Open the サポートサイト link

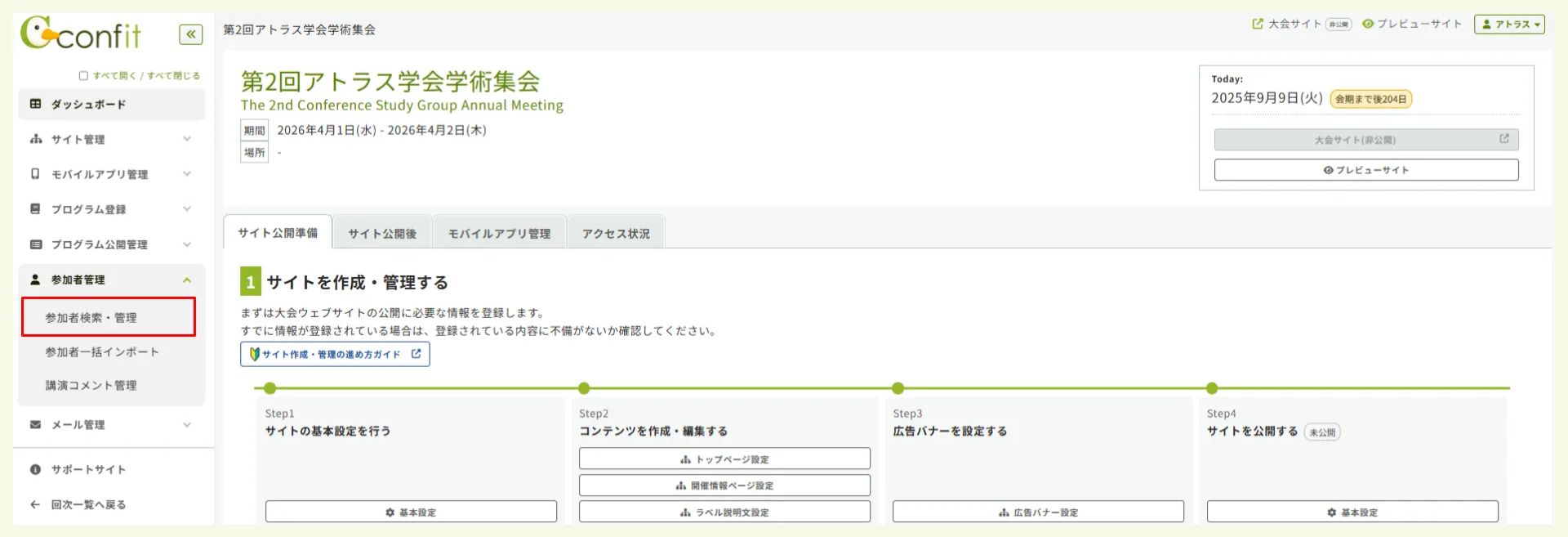point(88,470)
